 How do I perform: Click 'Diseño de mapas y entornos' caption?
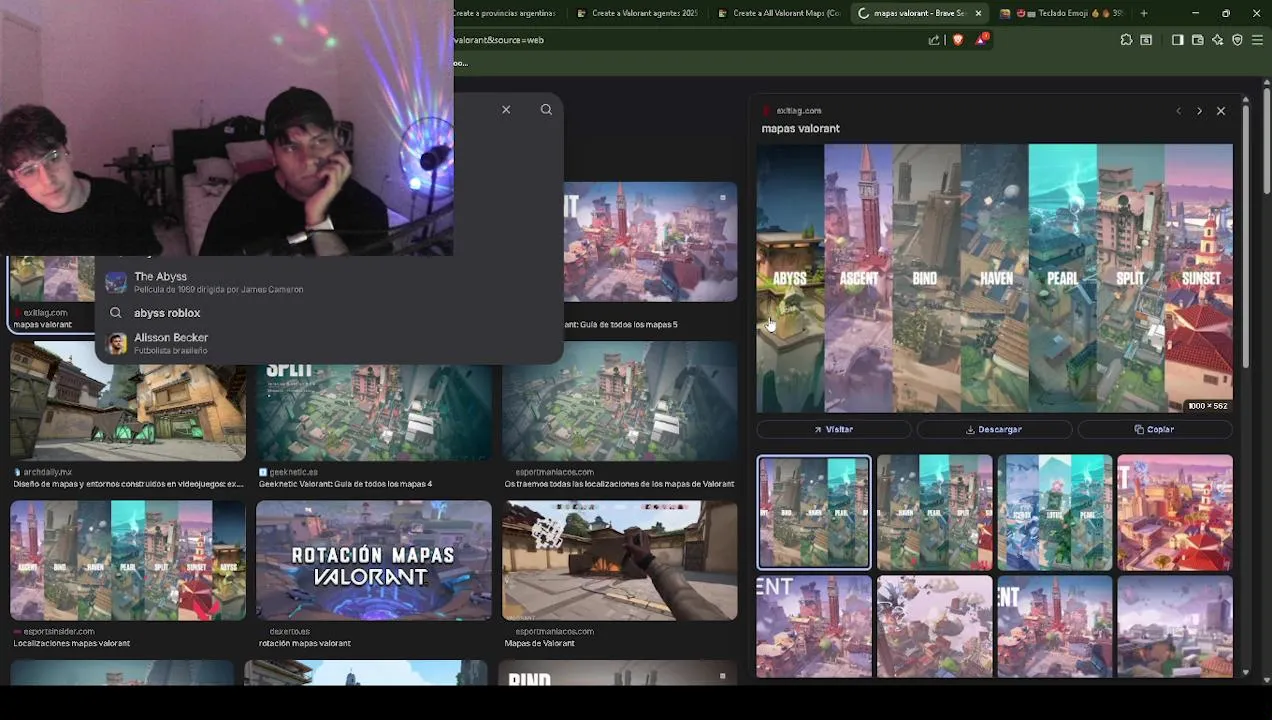pyautogui.click(x=128, y=484)
